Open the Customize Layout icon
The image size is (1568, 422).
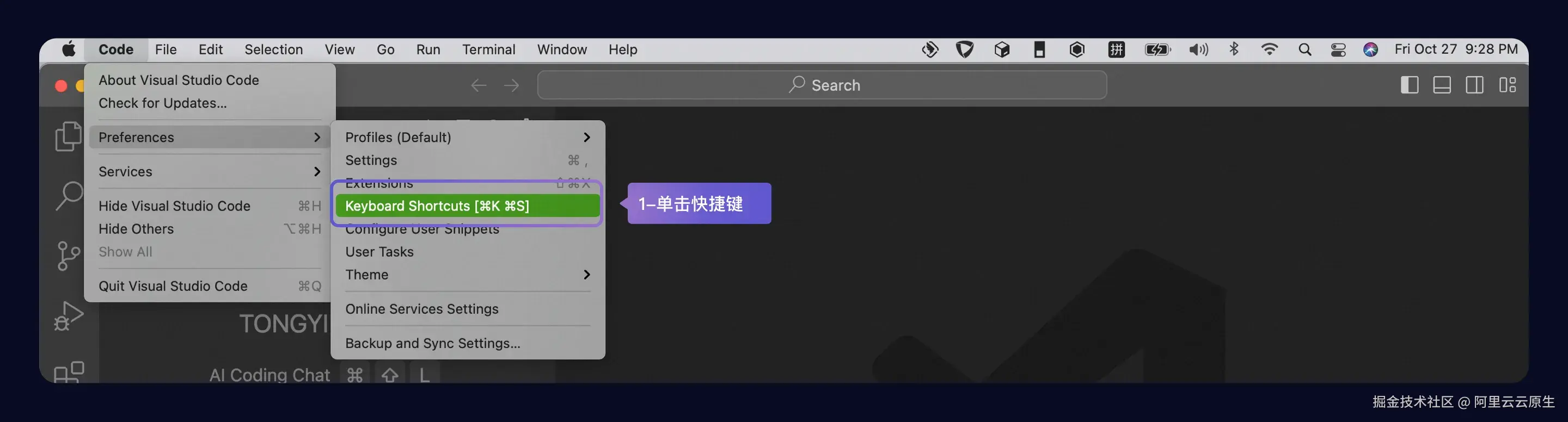(x=1507, y=85)
